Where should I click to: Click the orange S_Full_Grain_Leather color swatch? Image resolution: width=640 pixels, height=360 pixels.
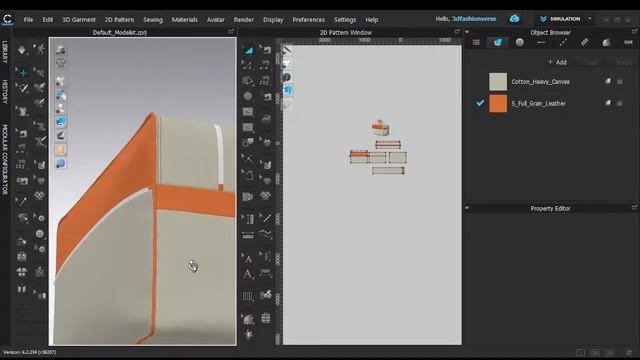(x=498, y=103)
